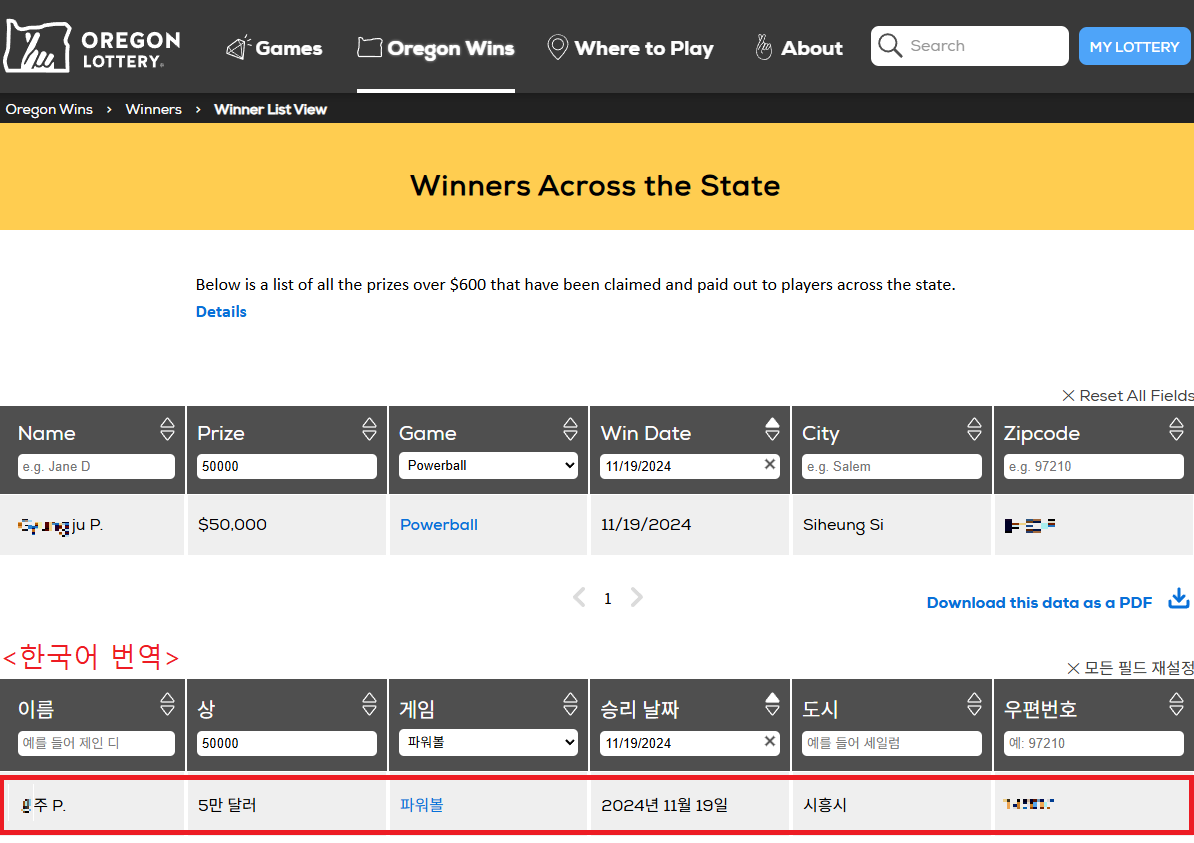
Task: Open the Powerball game filter dropdown
Action: (x=488, y=466)
